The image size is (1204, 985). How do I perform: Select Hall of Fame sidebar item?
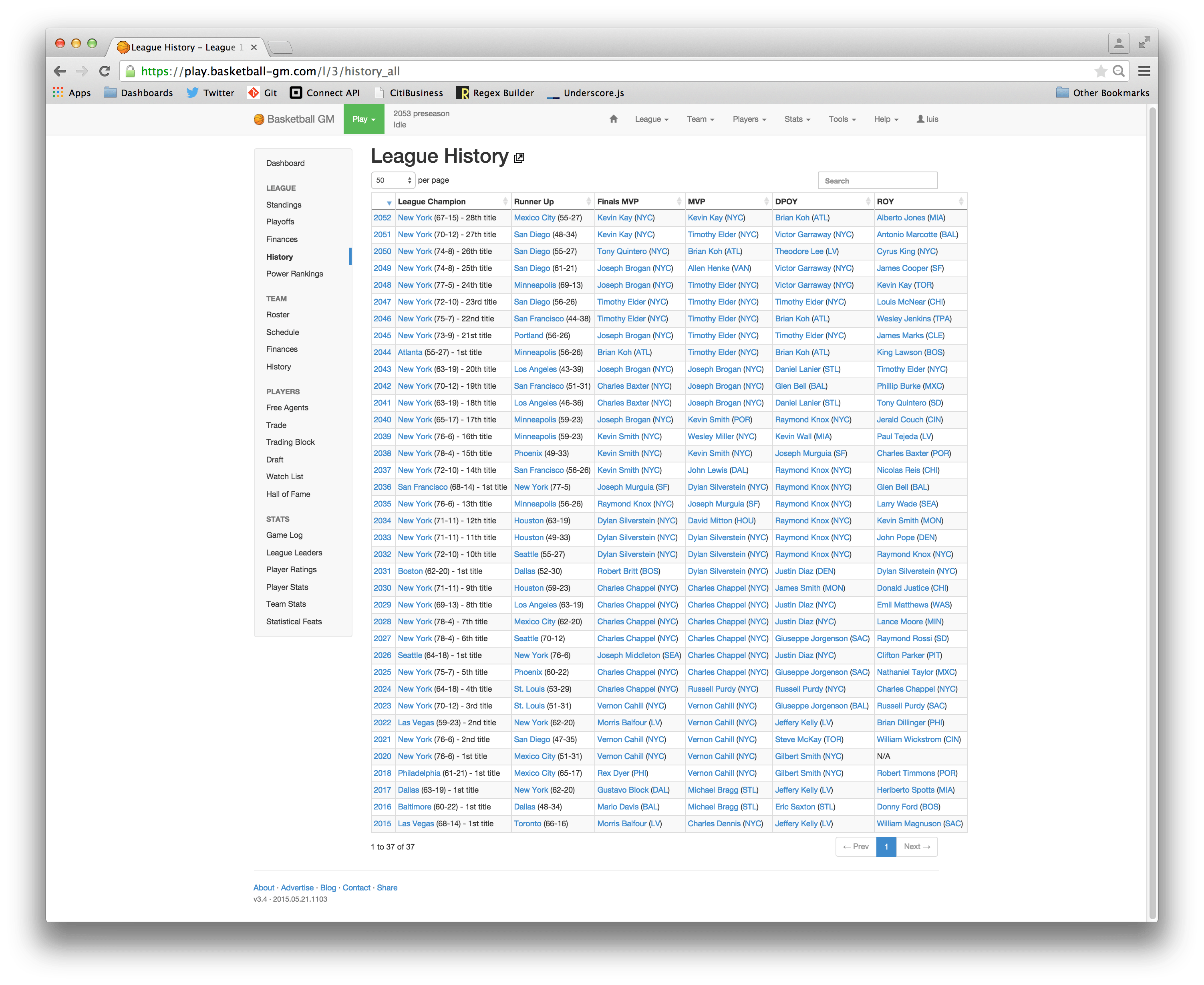tap(288, 494)
